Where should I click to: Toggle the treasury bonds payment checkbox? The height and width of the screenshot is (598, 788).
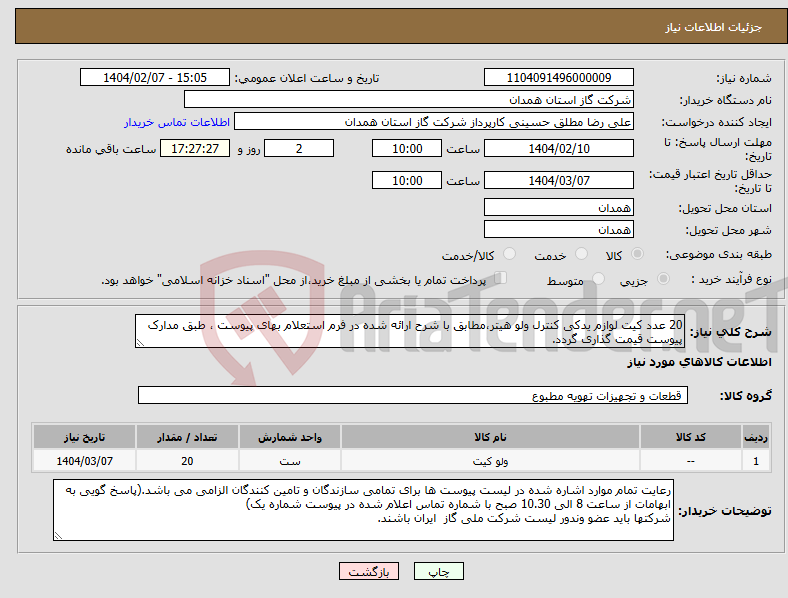tap(501, 278)
